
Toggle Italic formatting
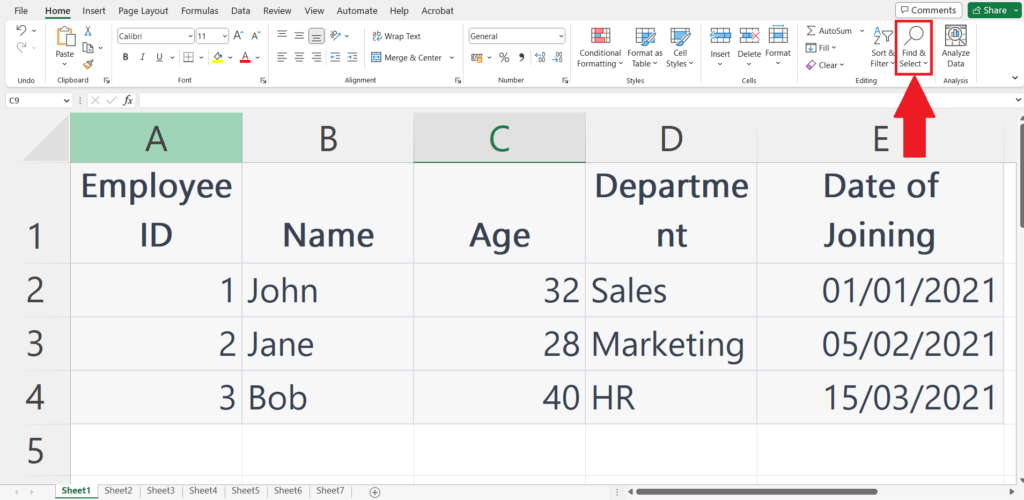[x=142, y=57]
